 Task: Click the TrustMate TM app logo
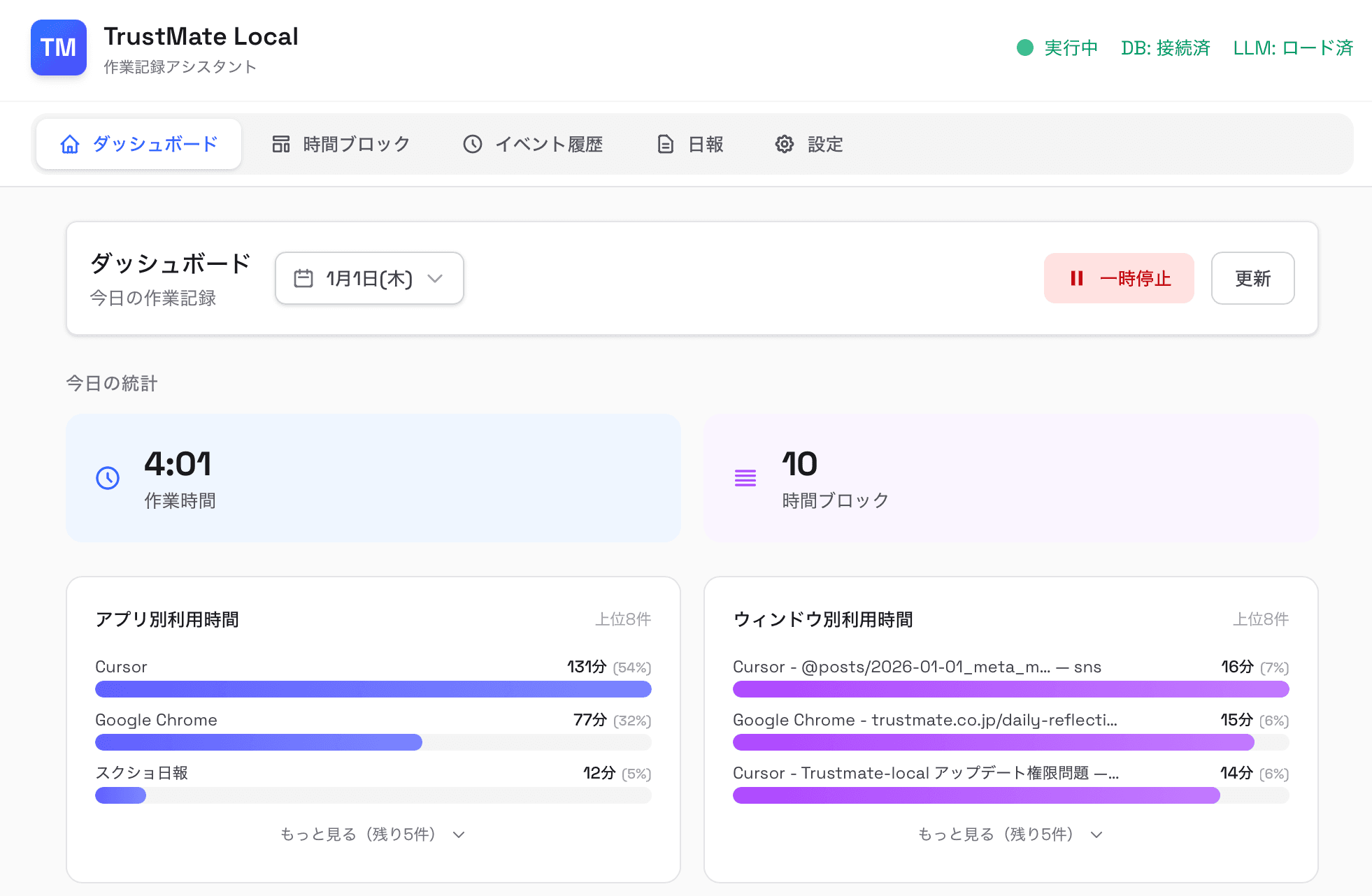(59, 48)
